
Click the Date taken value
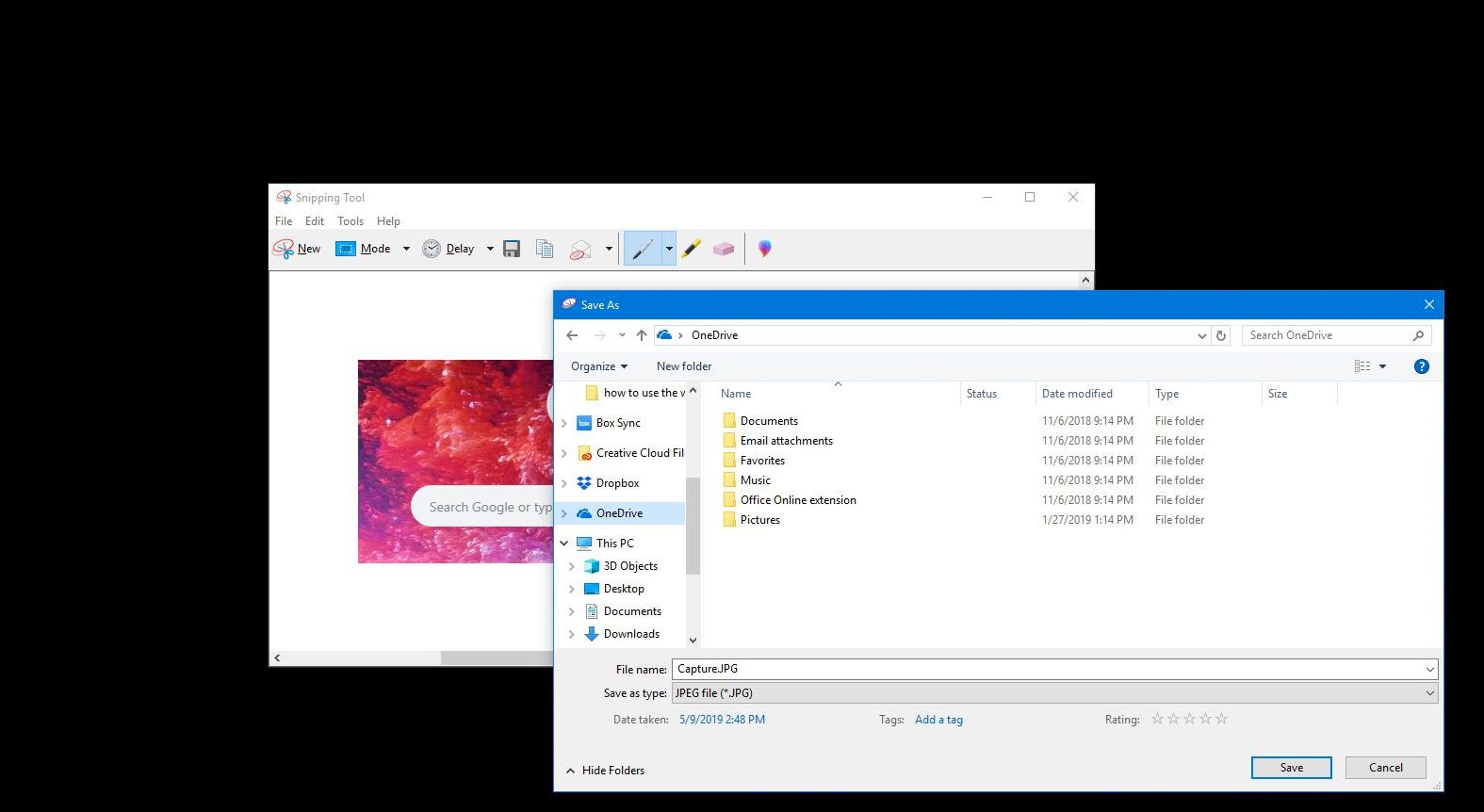722,720
